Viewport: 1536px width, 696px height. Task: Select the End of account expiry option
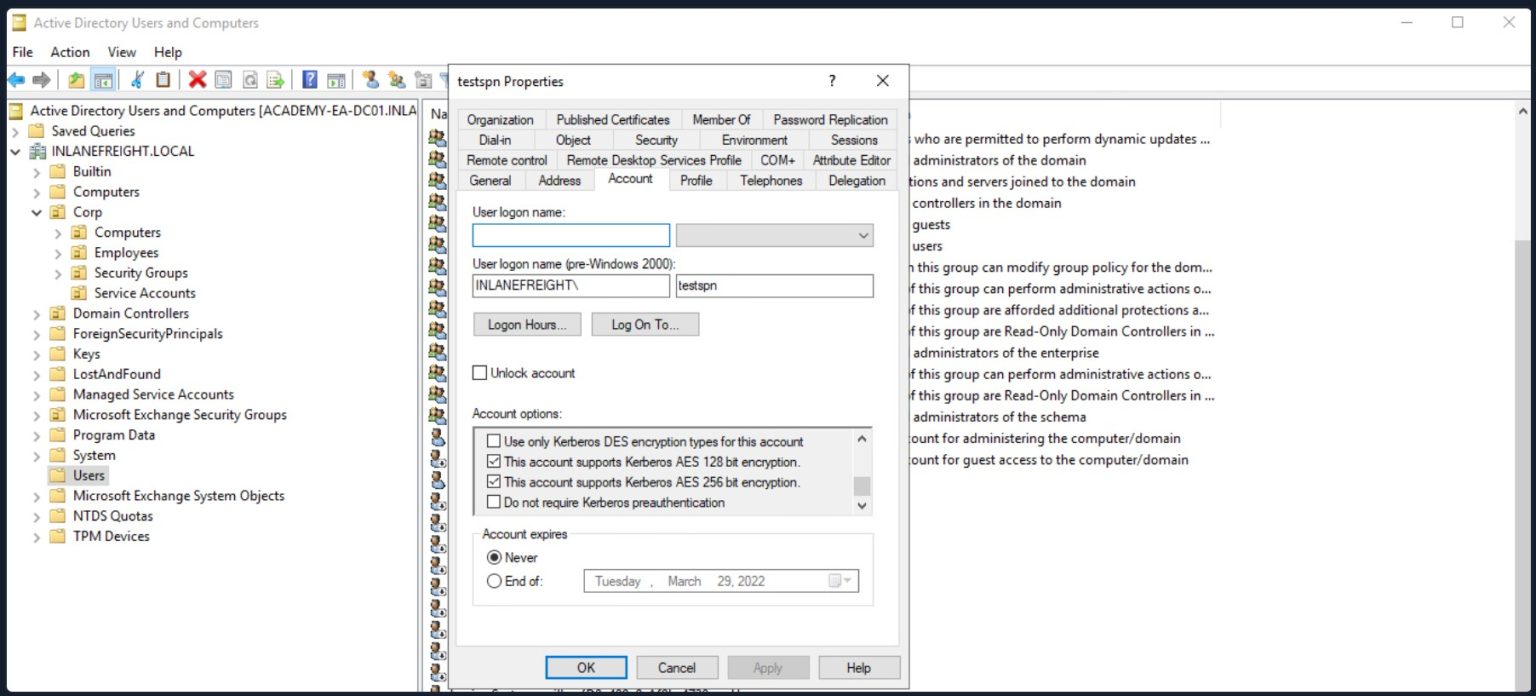[494, 581]
